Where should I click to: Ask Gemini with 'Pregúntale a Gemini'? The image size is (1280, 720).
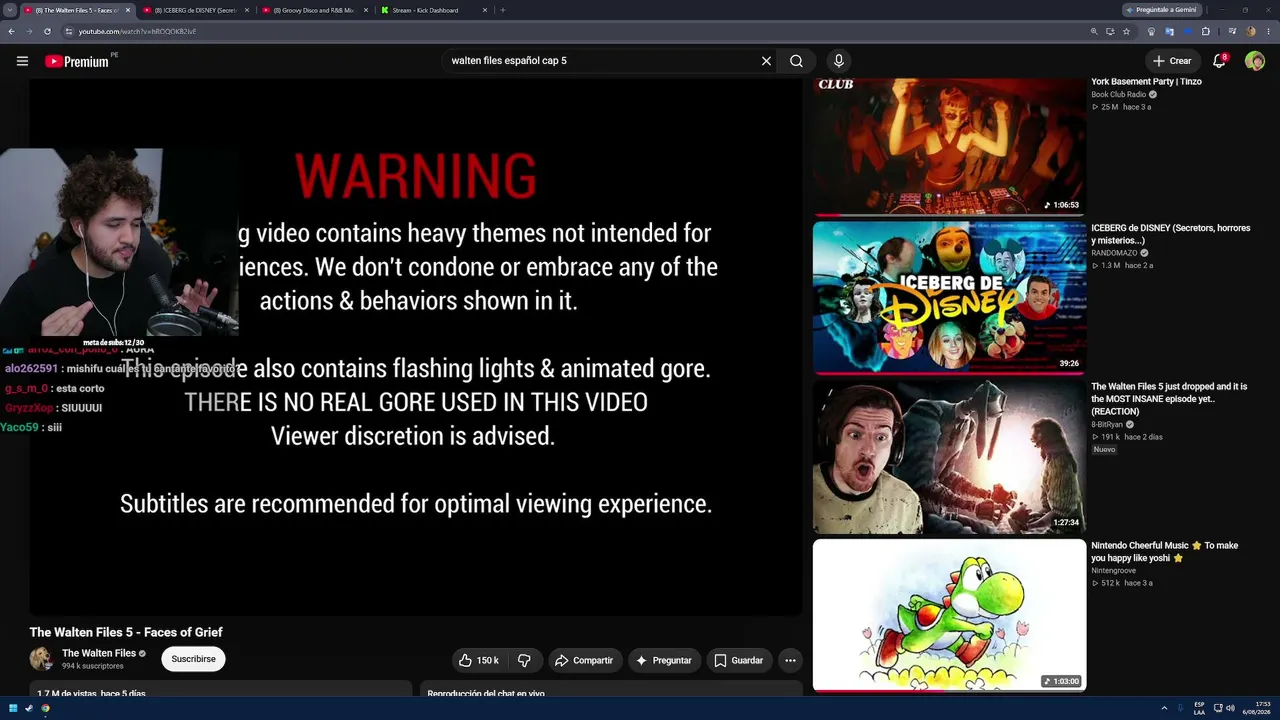pos(1161,10)
